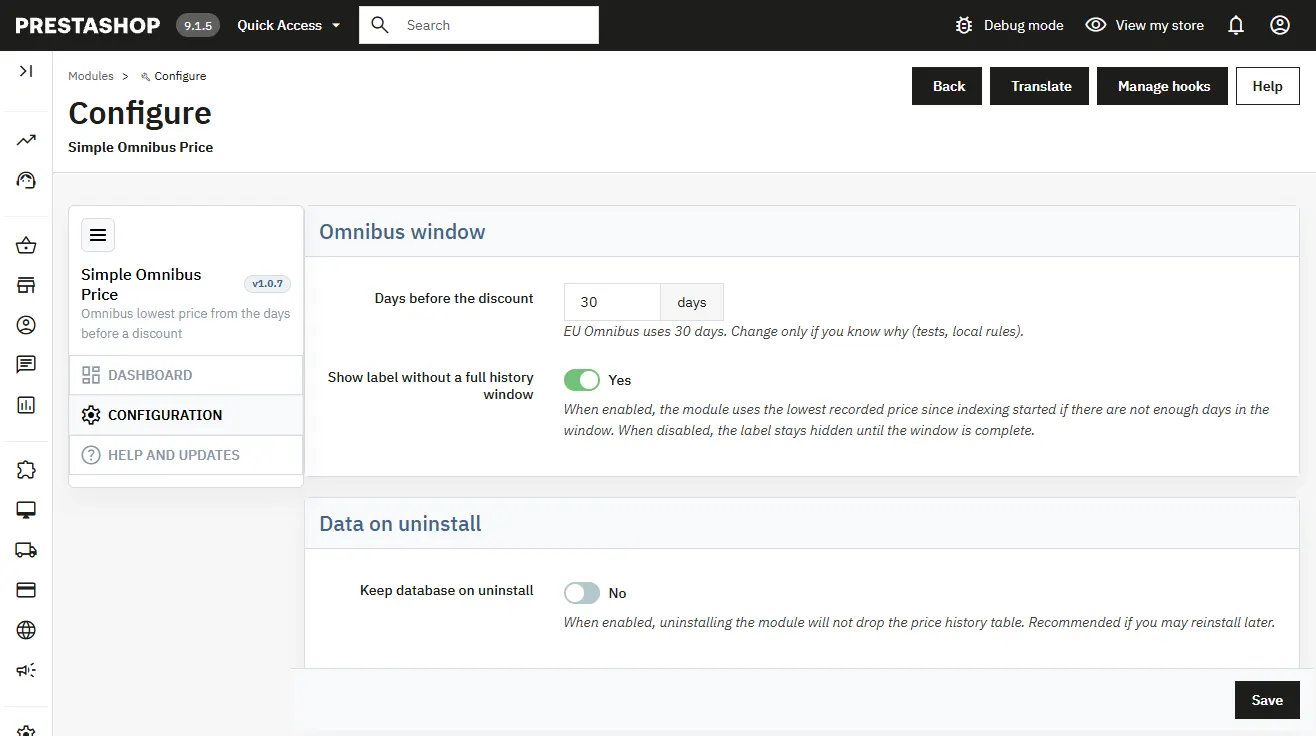
Task: Click the Manage hooks button
Action: 1163,86
